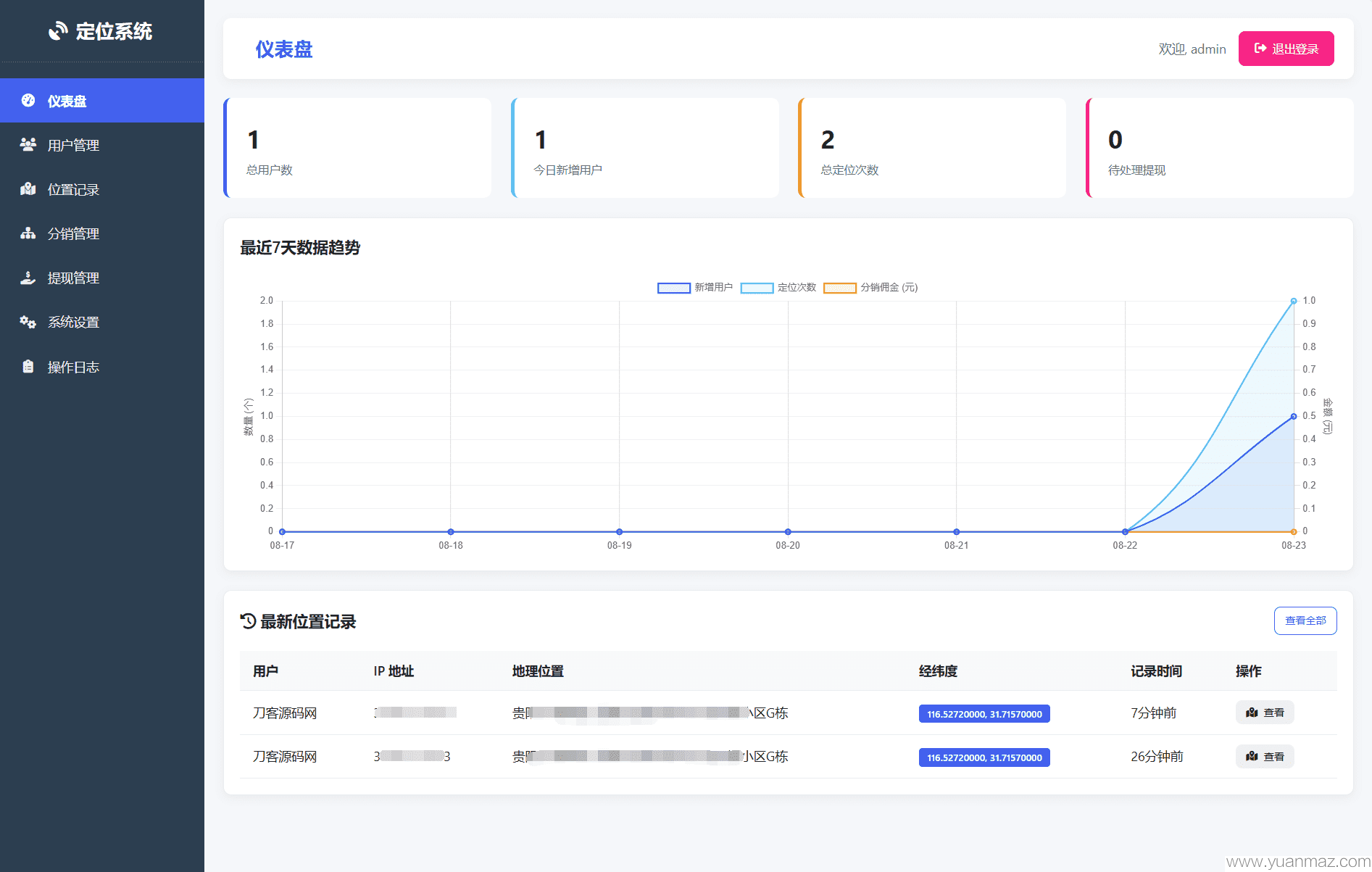Select 提现管理 from the sidebar
The height and width of the screenshot is (872, 1372).
(x=102, y=278)
